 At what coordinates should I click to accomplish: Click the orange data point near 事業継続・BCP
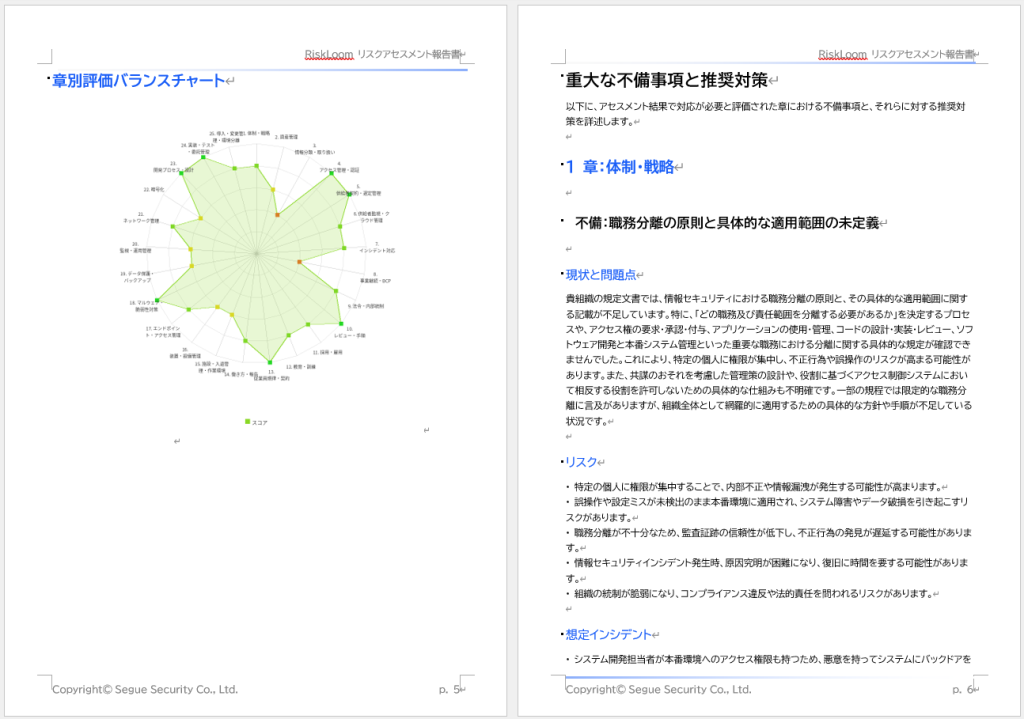click(x=299, y=262)
